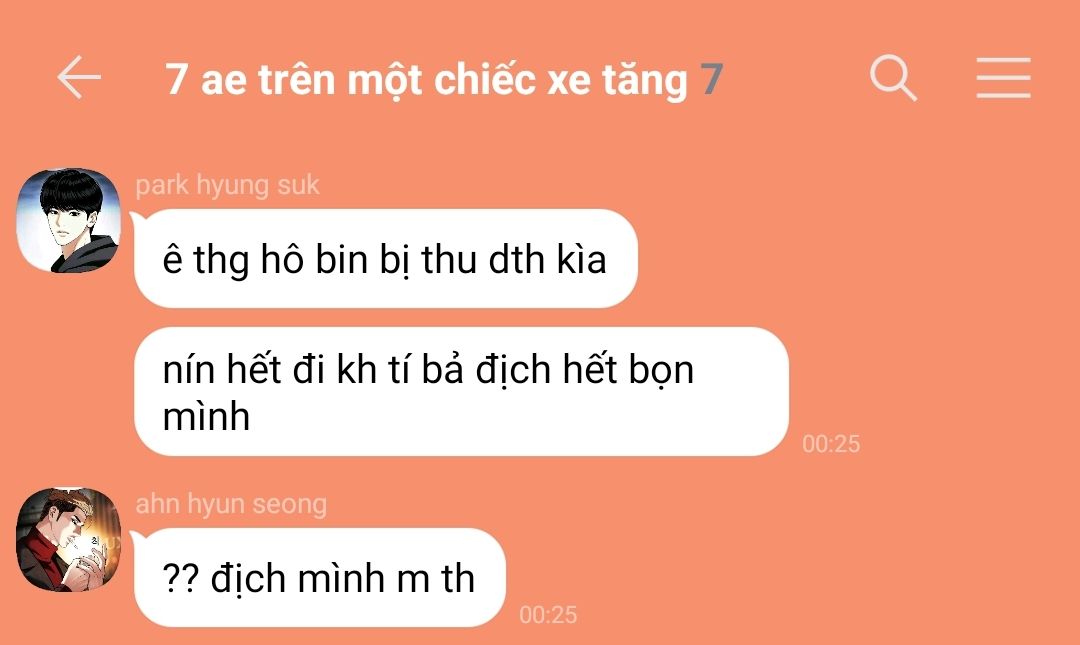
Task: Tap the message starting 'nín hết đi kh tí'
Action: coord(461,392)
